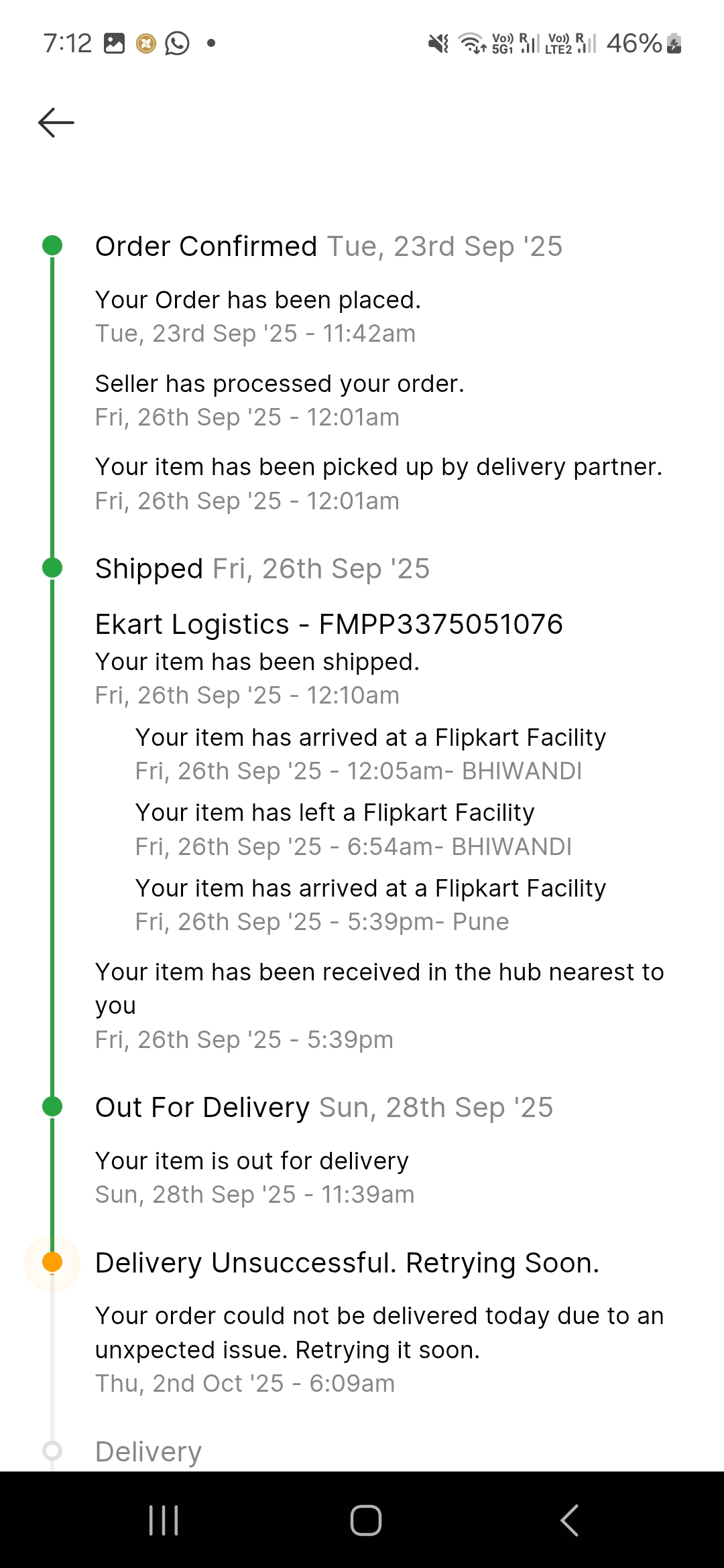
Task: Tap the muted sound status icon
Action: click(x=438, y=44)
